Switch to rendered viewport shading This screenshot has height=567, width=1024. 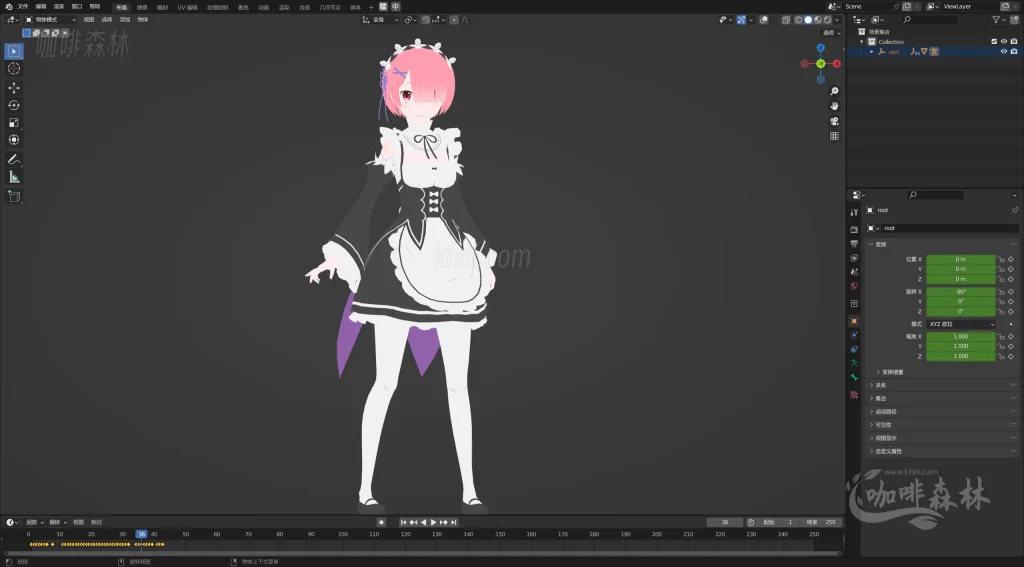coord(827,20)
